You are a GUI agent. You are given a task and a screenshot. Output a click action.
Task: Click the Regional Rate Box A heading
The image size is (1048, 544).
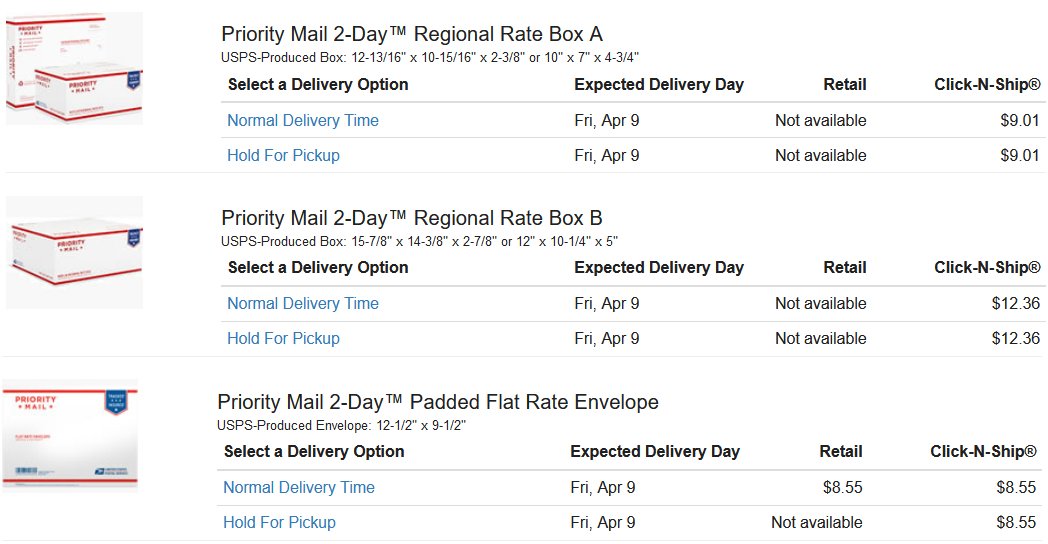412,35
